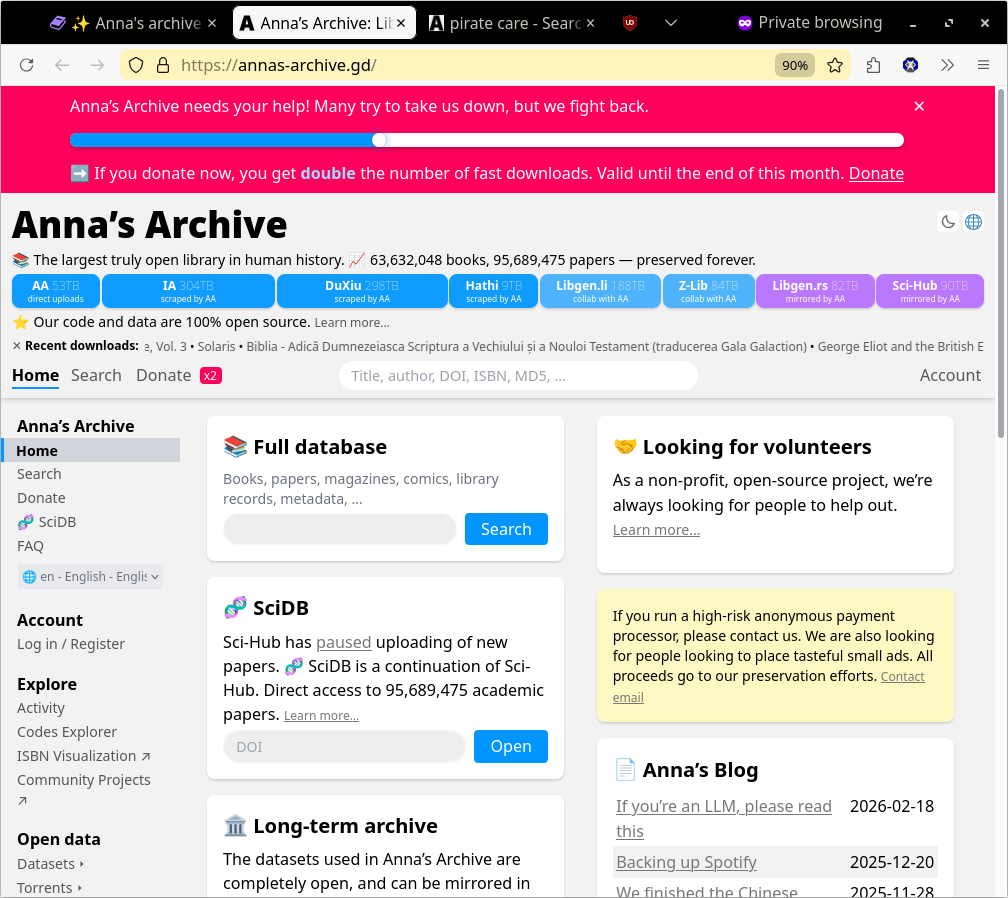Focus the DOI input field

344,746
